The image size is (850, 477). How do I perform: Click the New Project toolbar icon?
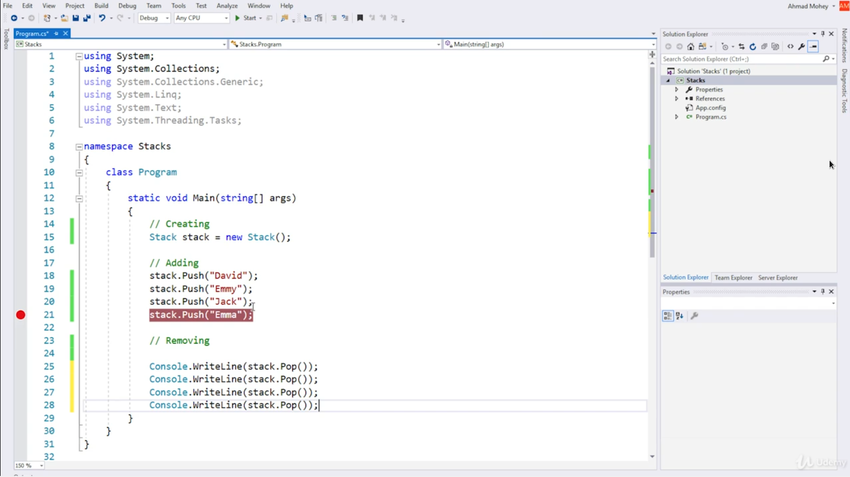point(47,18)
